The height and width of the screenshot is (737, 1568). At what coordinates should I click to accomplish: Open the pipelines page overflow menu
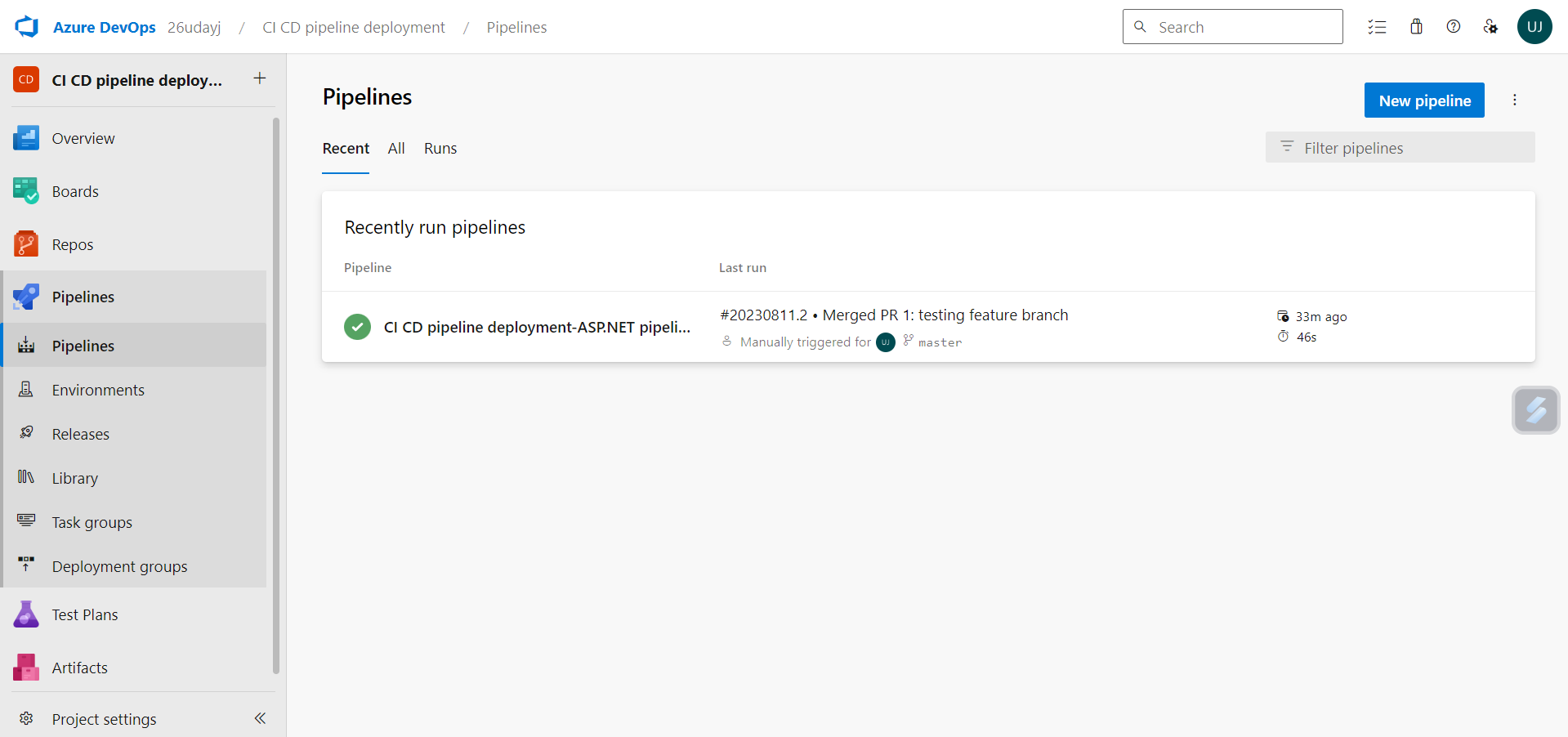pos(1514,100)
